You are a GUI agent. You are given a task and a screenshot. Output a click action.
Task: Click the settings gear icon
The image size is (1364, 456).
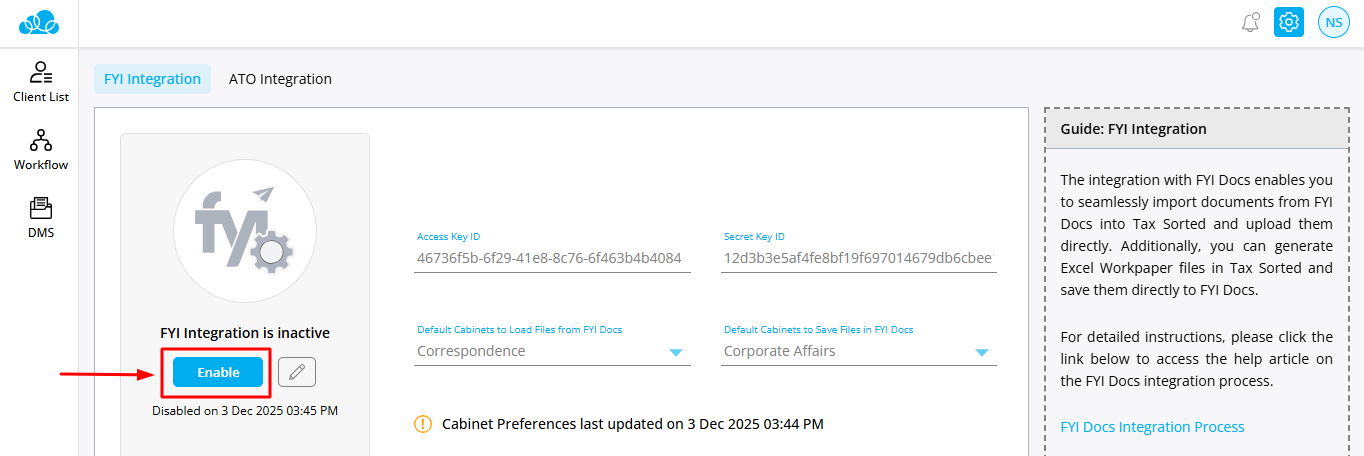[x=1289, y=22]
